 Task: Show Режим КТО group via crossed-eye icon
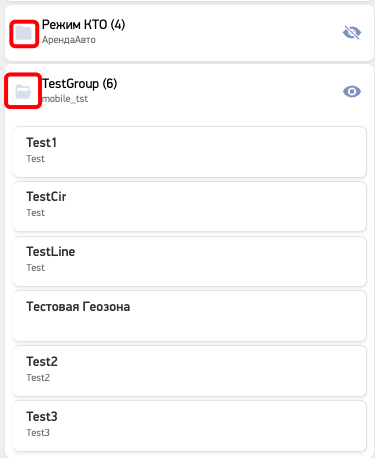click(x=352, y=33)
